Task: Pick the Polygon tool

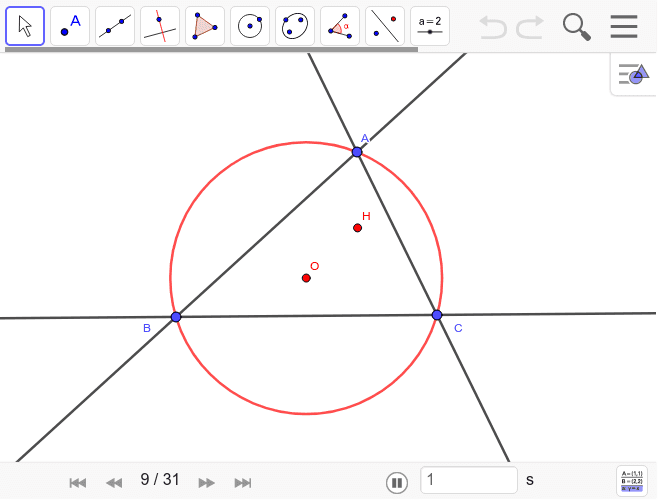Action: point(205,26)
